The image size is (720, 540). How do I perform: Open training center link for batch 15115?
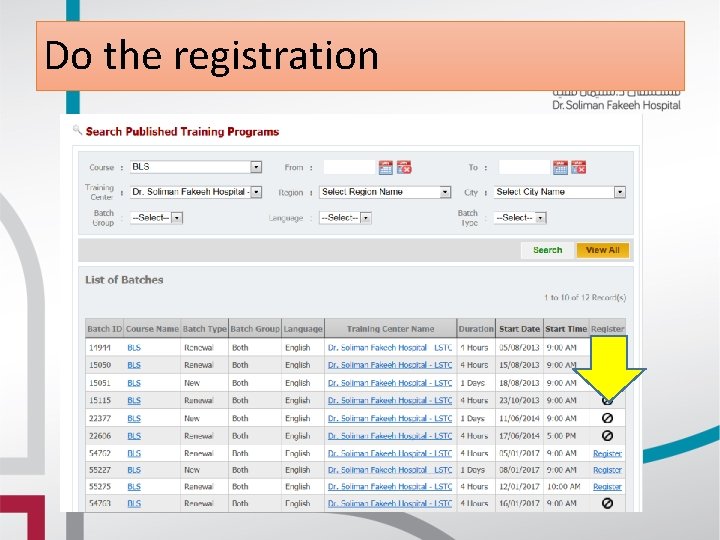coord(390,400)
